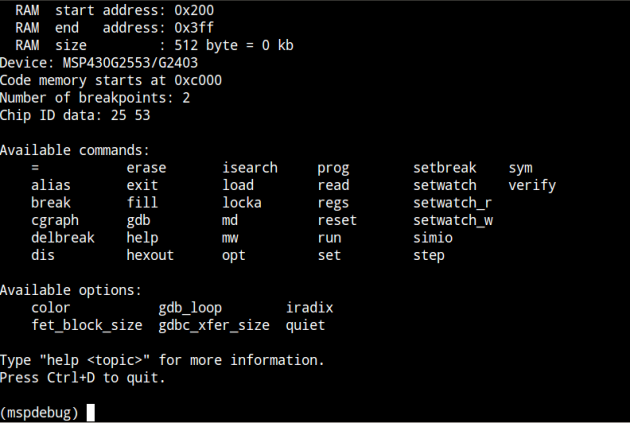This screenshot has height=423, width=630.
Task: Click the word "erase" in commands list
Action: (x=146, y=168)
